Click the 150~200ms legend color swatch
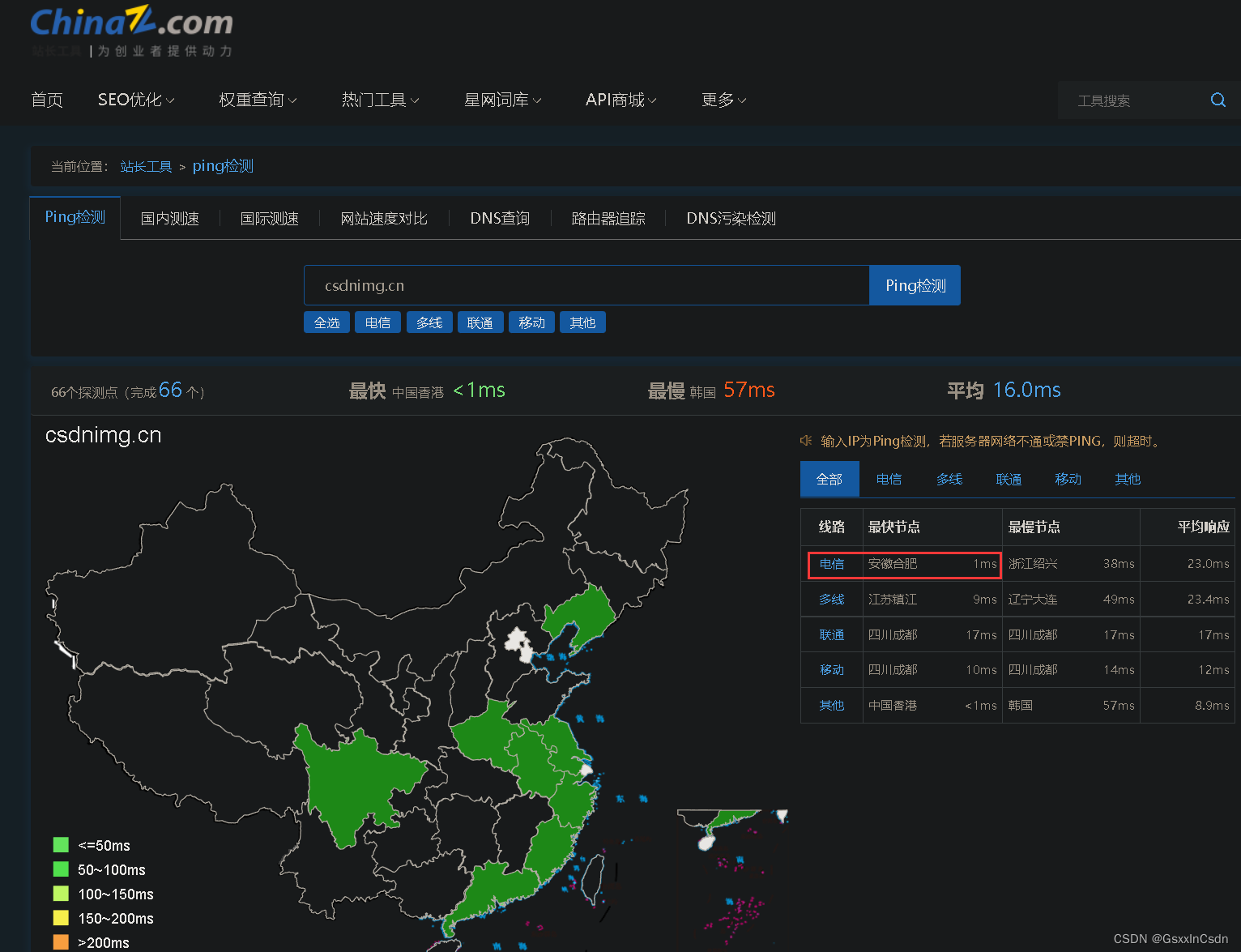The height and width of the screenshot is (952, 1241). tap(61, 918)
